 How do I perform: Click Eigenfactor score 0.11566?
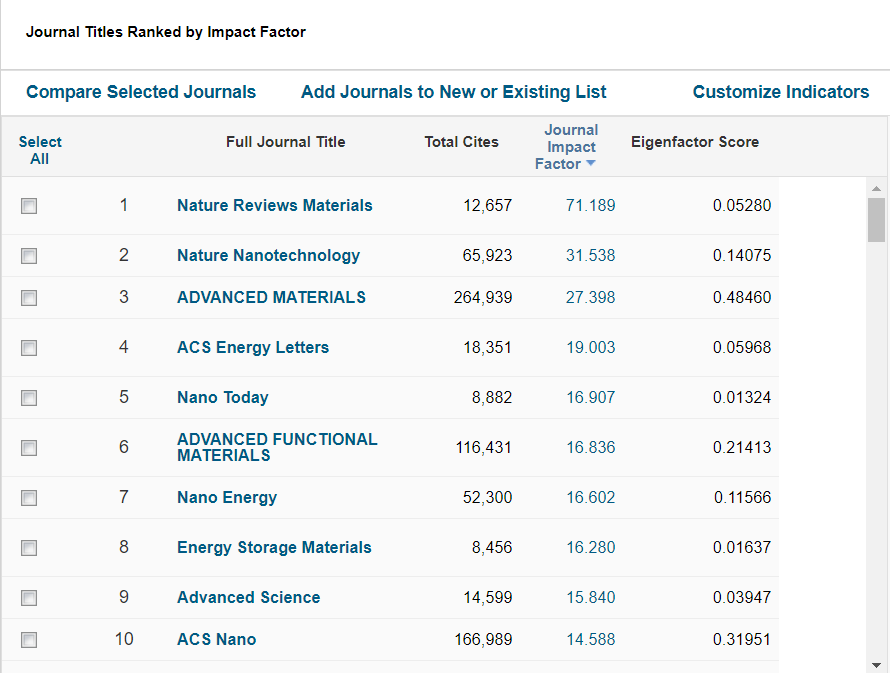pyautogui.click(x=742, y=497)
